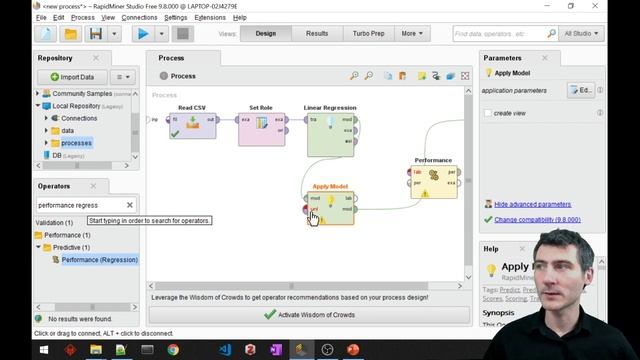Switch to the Results view
640x360 pixels.
[x=317, y=33]
